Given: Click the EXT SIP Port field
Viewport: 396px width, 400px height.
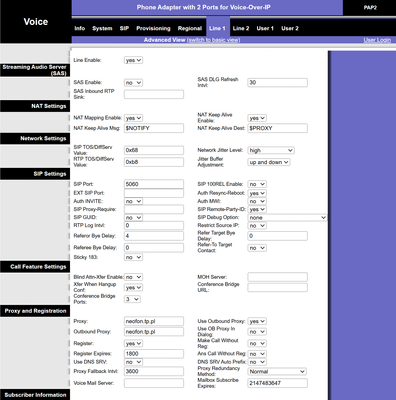Looking at the screenshot, I should click(x=154, y=193).
